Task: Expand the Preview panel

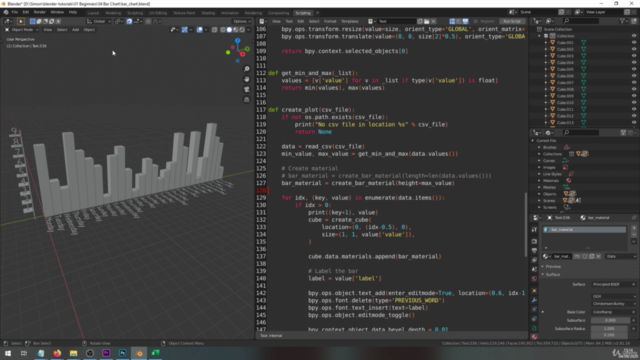Action: tap(553, 267)
